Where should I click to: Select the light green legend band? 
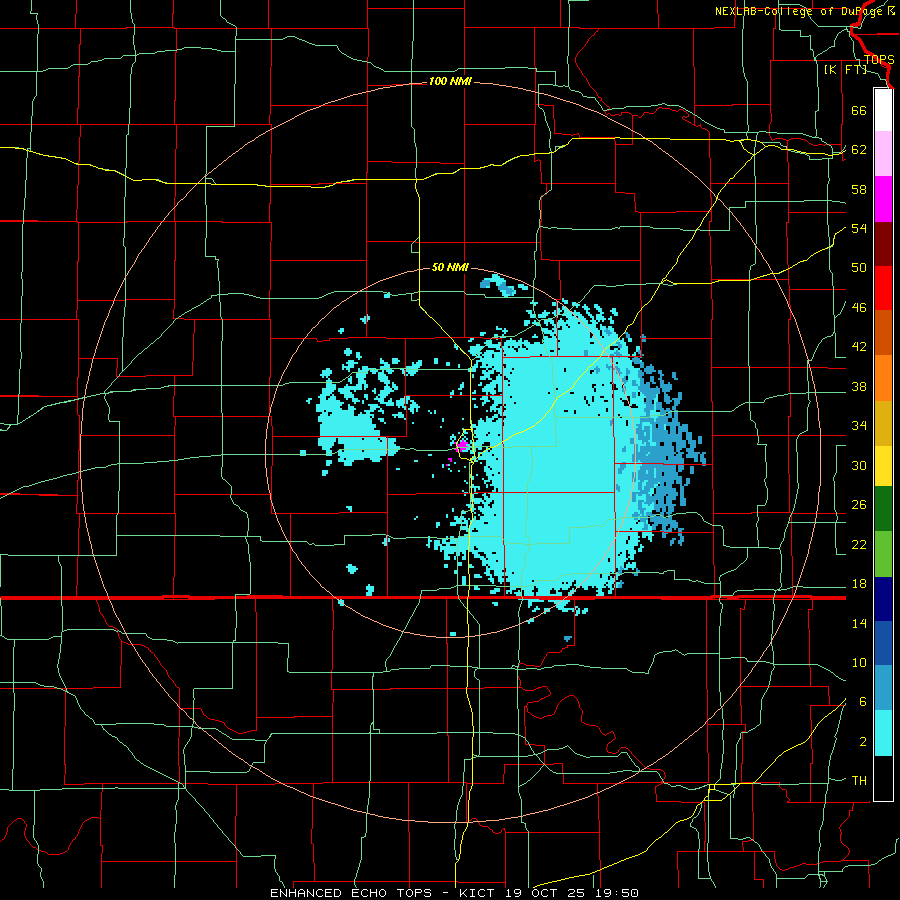click(883, 554)
